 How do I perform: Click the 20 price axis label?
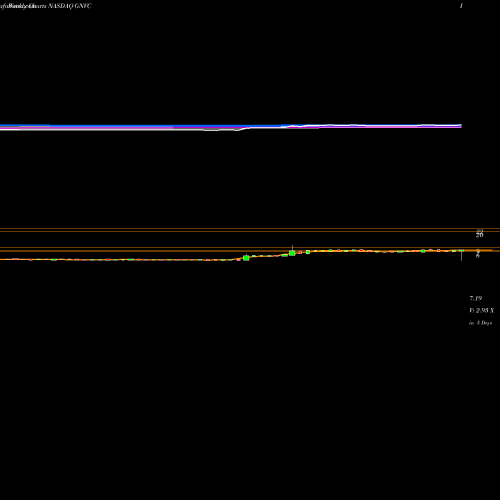[479, 235]
